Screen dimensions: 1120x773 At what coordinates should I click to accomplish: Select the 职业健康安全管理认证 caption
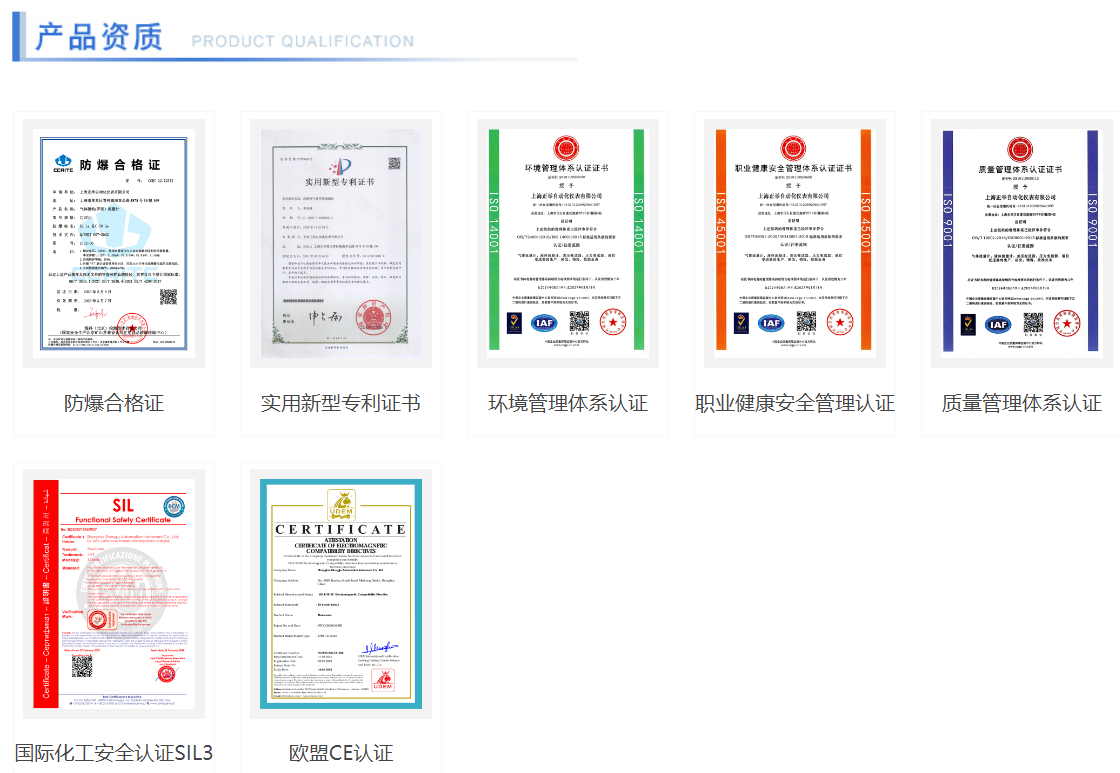tap(794, 403)
